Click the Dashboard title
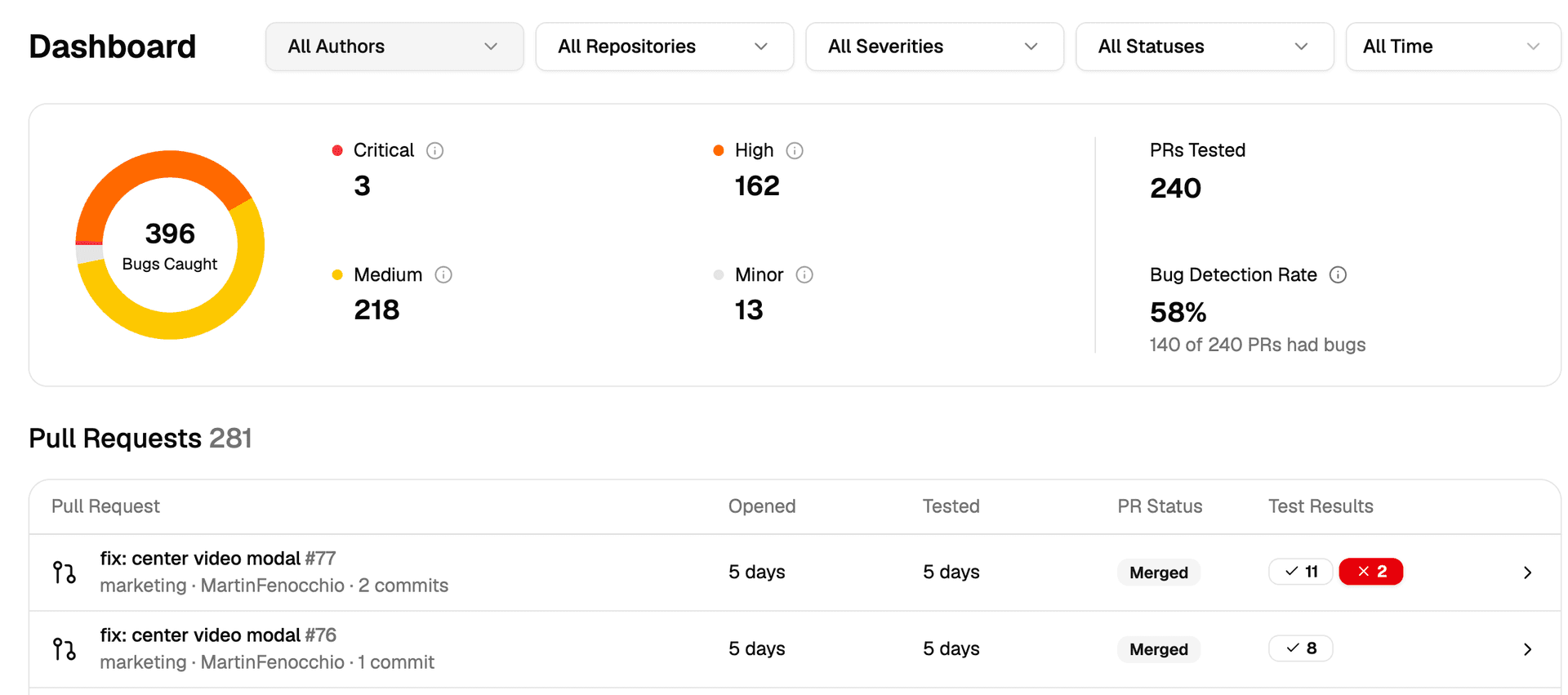This screenshot has width=1568, height=695. [113, 47]
